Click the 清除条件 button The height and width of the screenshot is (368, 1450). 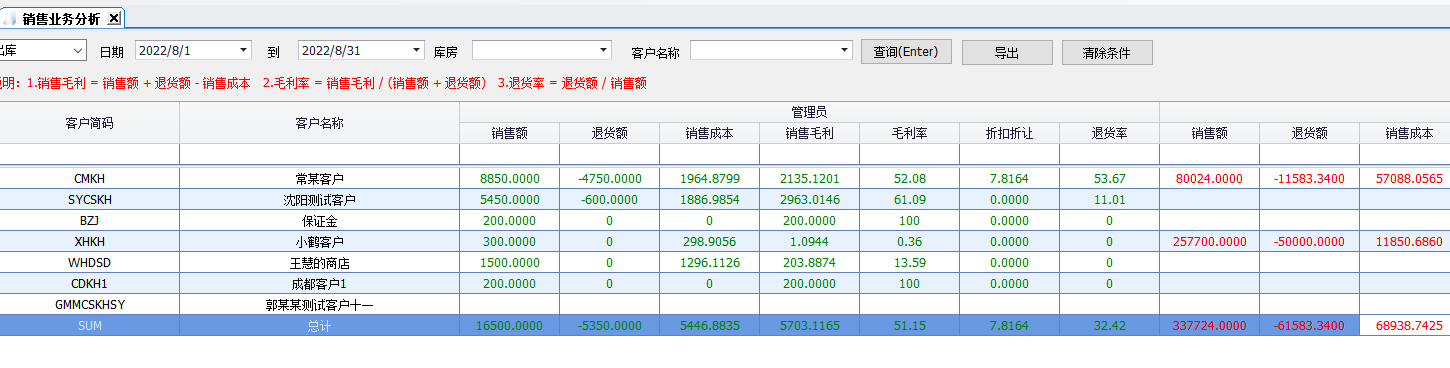1107,52
